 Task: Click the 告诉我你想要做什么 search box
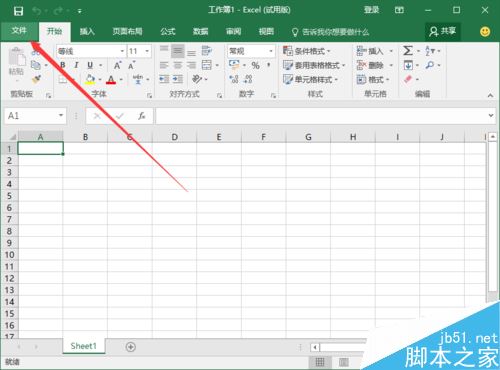[x=331, y=32]
